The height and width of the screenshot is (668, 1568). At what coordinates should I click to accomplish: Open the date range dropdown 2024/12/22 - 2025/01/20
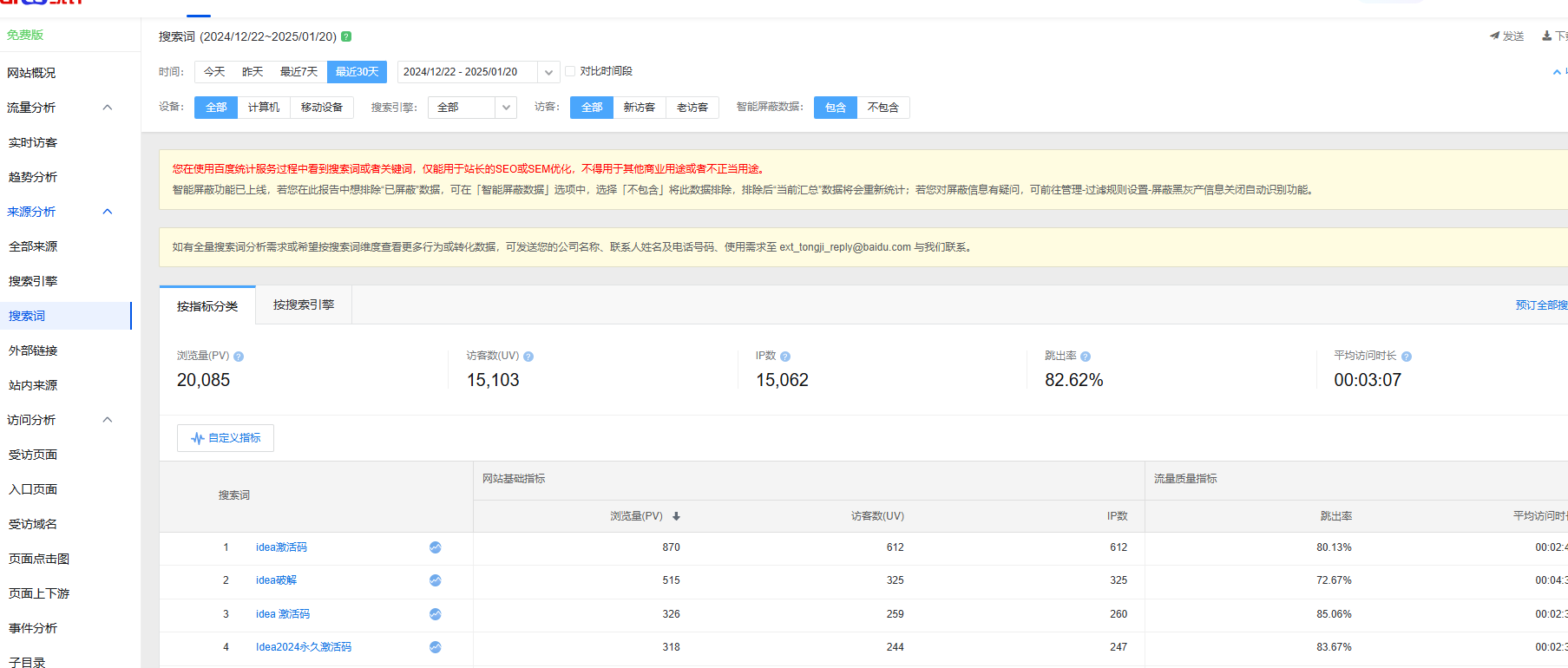pos(478,72)
